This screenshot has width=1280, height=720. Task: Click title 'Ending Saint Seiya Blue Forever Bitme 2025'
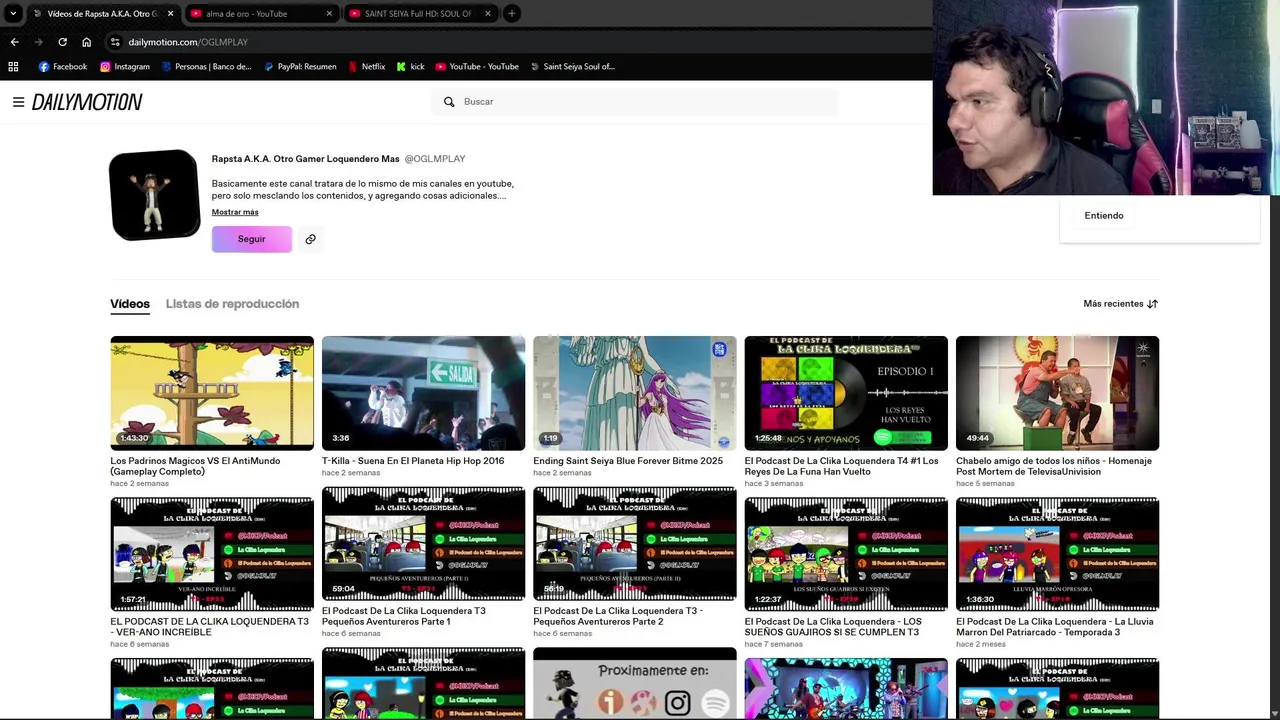(628, 461)
